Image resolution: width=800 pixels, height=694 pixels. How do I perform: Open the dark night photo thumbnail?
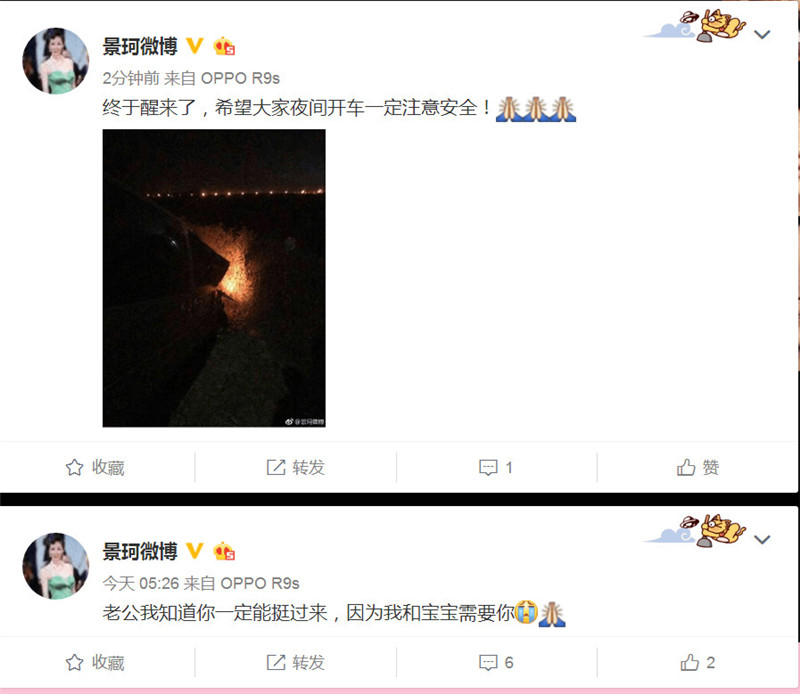click(x=214, y=278)
